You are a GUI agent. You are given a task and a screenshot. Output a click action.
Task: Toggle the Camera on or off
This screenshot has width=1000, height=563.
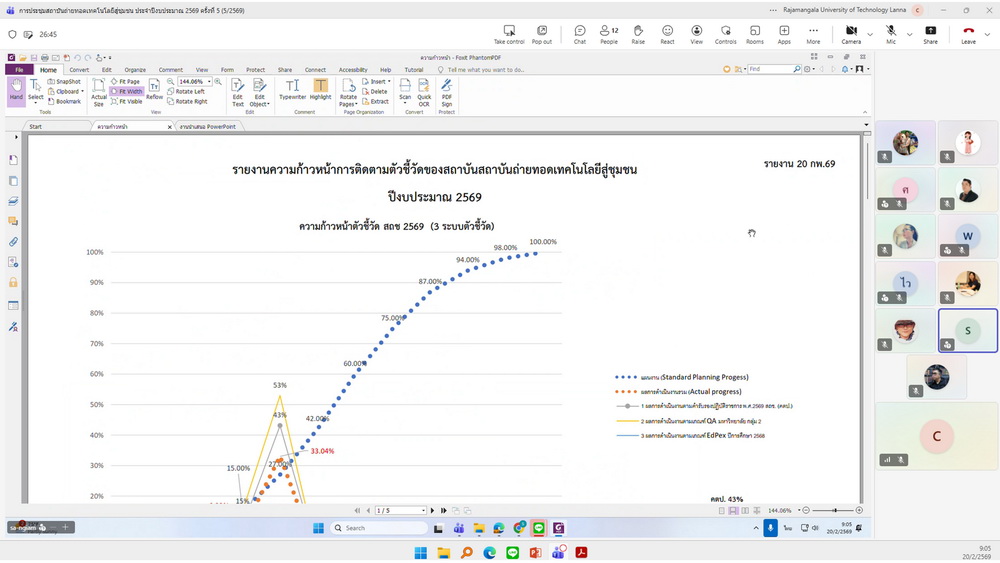[x=850, y=34]
